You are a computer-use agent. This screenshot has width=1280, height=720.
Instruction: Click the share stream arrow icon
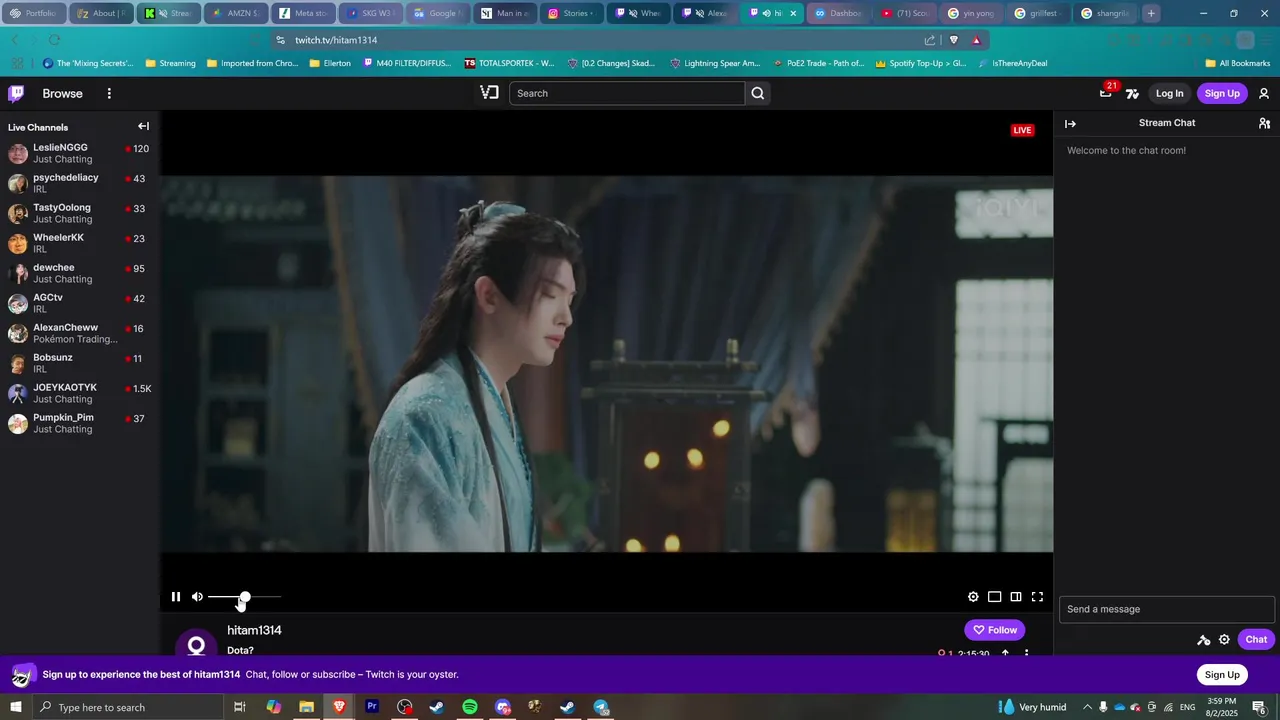pos(1005,653)
